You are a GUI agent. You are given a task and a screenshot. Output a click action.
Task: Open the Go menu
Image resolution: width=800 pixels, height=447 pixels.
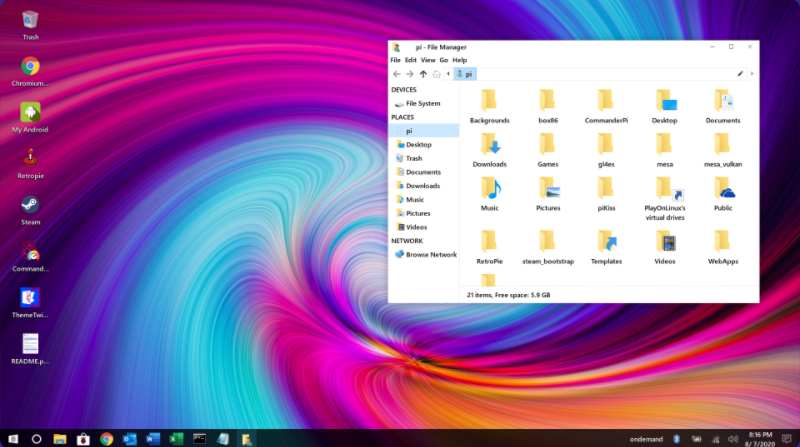tap(443, 60)
